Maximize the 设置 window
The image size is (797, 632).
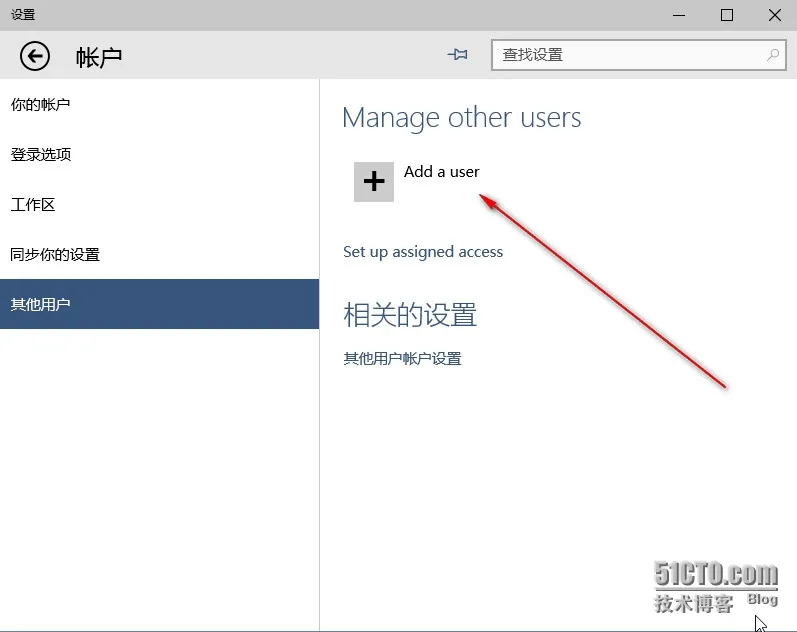[727, 15]
